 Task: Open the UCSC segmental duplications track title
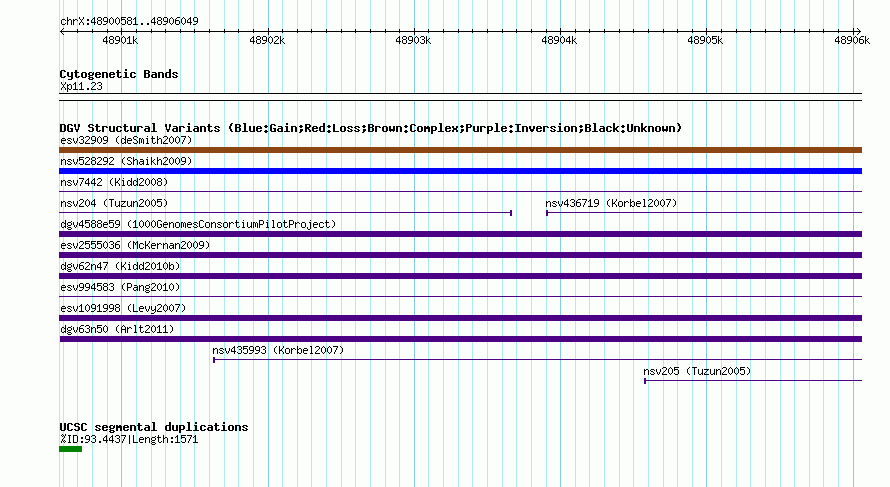coord(154,427)
